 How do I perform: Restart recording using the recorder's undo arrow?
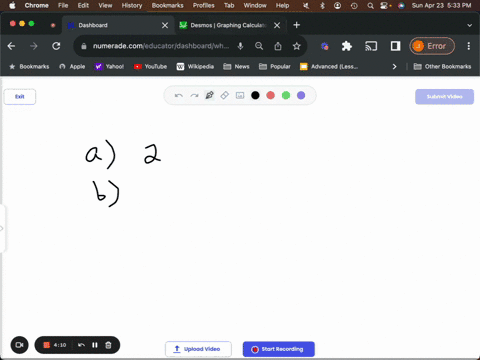pyautogui.click(x=81, y=345)
